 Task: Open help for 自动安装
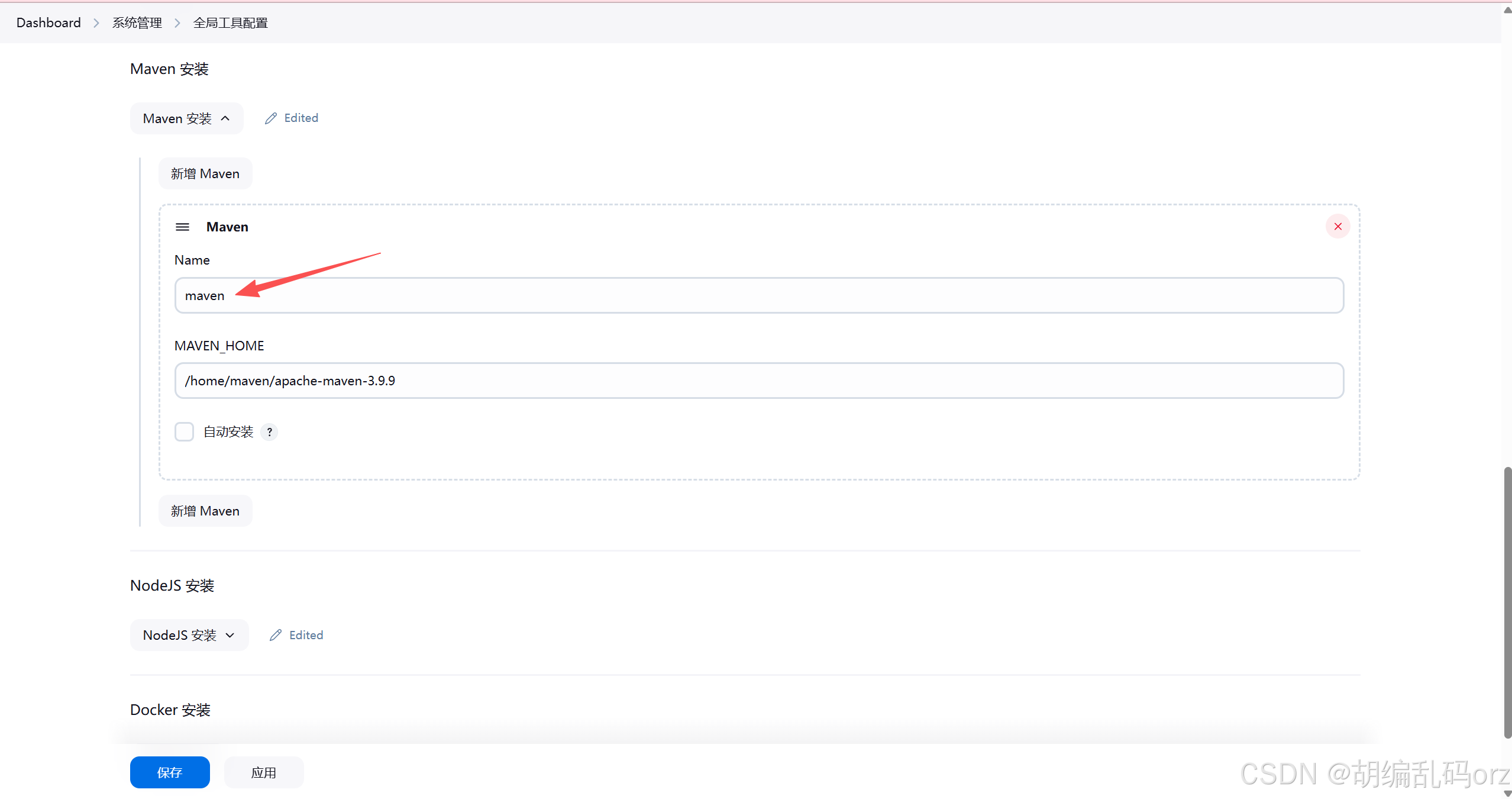(269, 432)
